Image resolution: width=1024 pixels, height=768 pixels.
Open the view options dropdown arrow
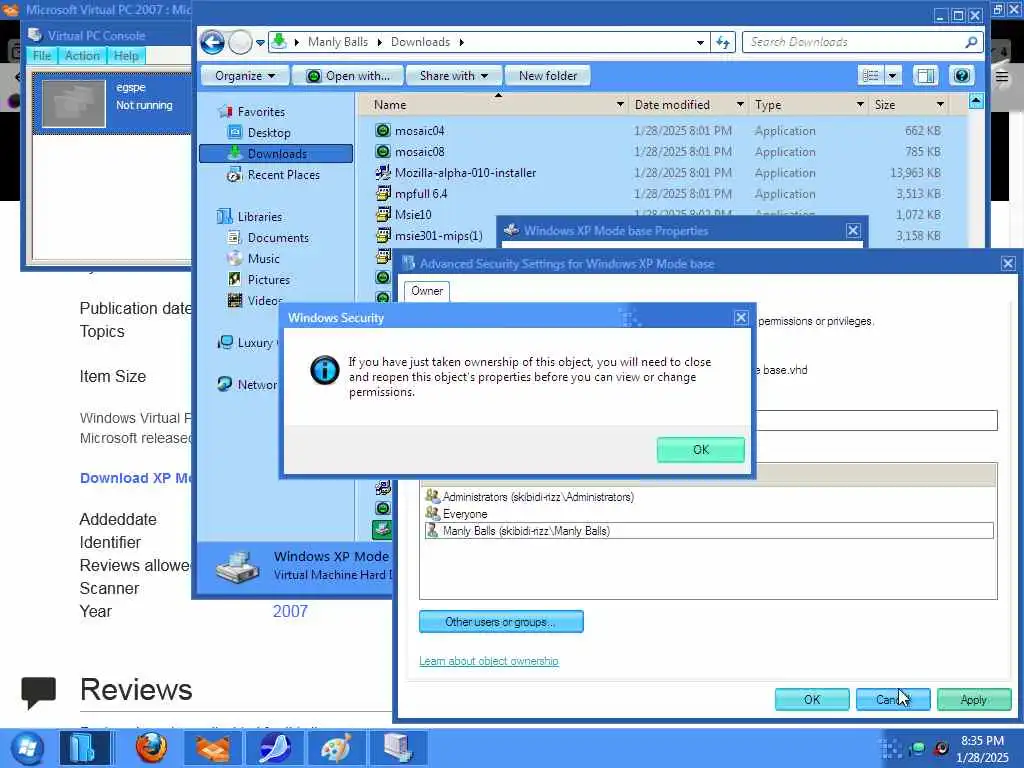[893, 76]
